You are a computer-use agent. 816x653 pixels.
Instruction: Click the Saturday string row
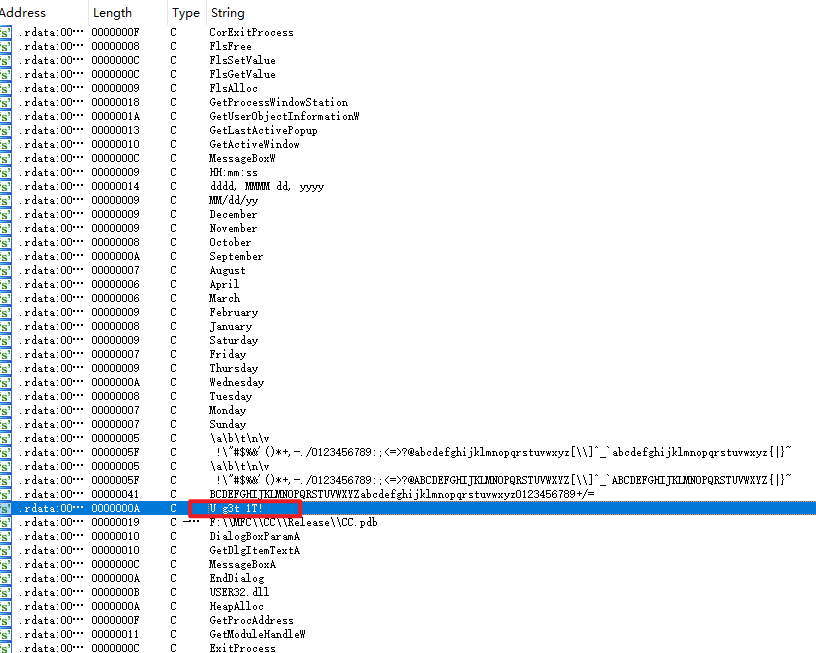click(233, 340)
